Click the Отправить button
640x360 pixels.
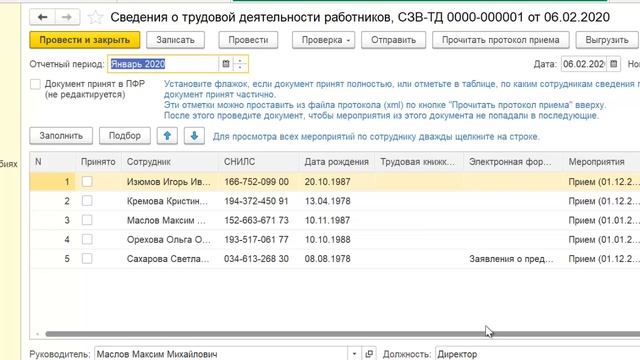tap(393, 40)
